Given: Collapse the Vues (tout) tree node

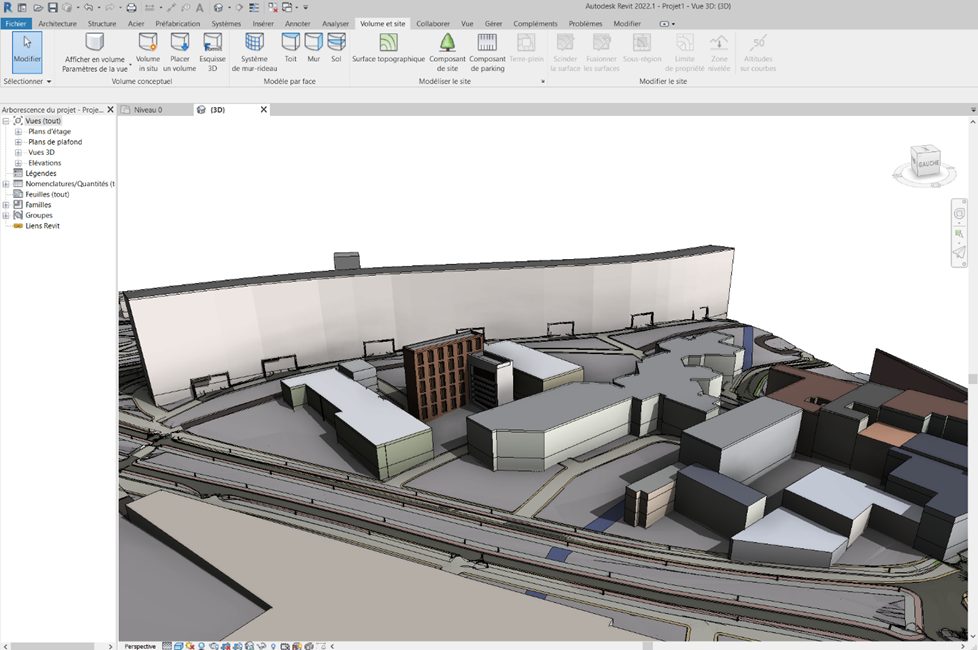Looking at the screenshot, I should point(6,121).
